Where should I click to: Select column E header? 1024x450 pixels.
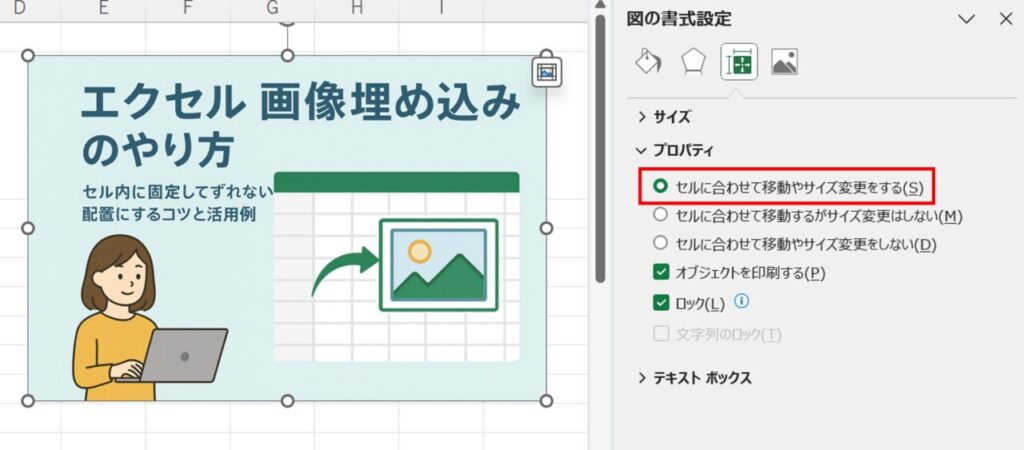click(103, 7)
